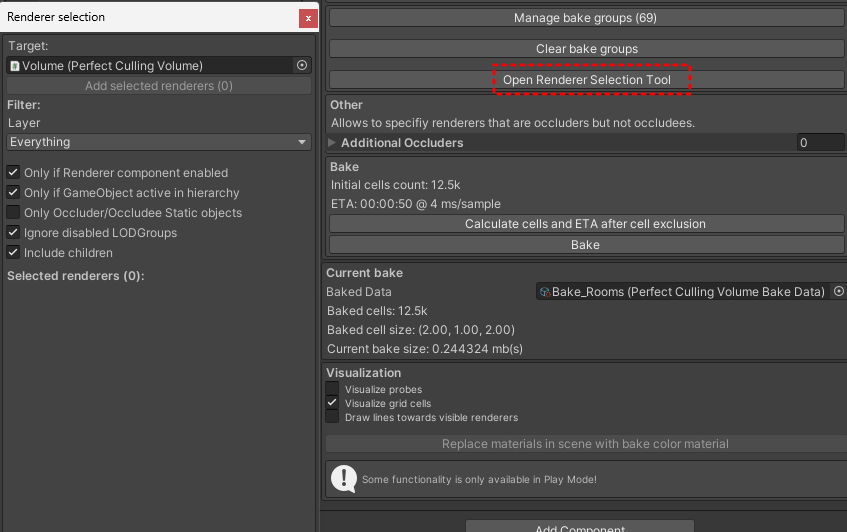
Task: Click the Current bake section header
Action: pyautogui.click(x=365, y=273)
